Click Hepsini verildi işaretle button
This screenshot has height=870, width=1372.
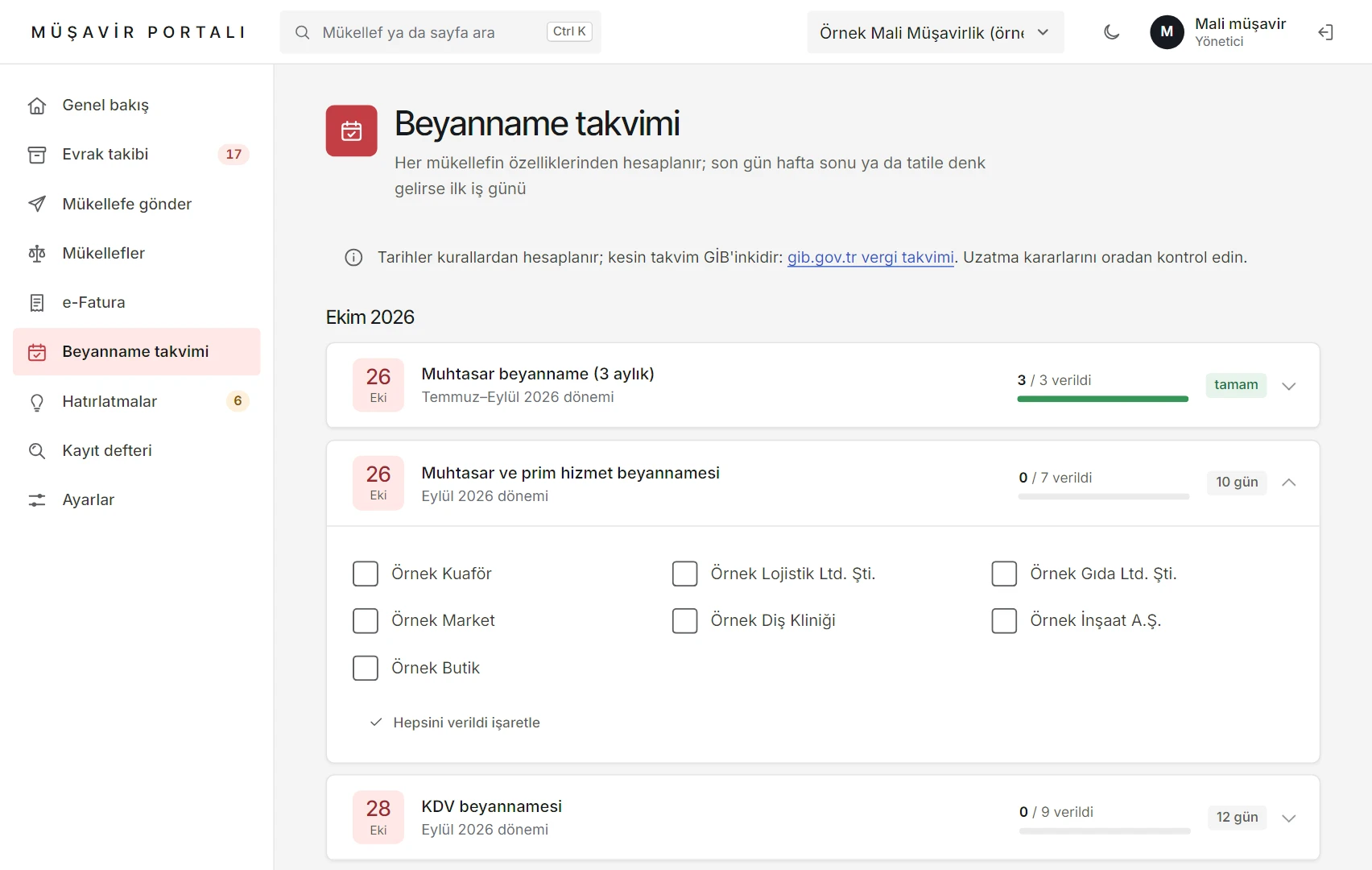455,723
